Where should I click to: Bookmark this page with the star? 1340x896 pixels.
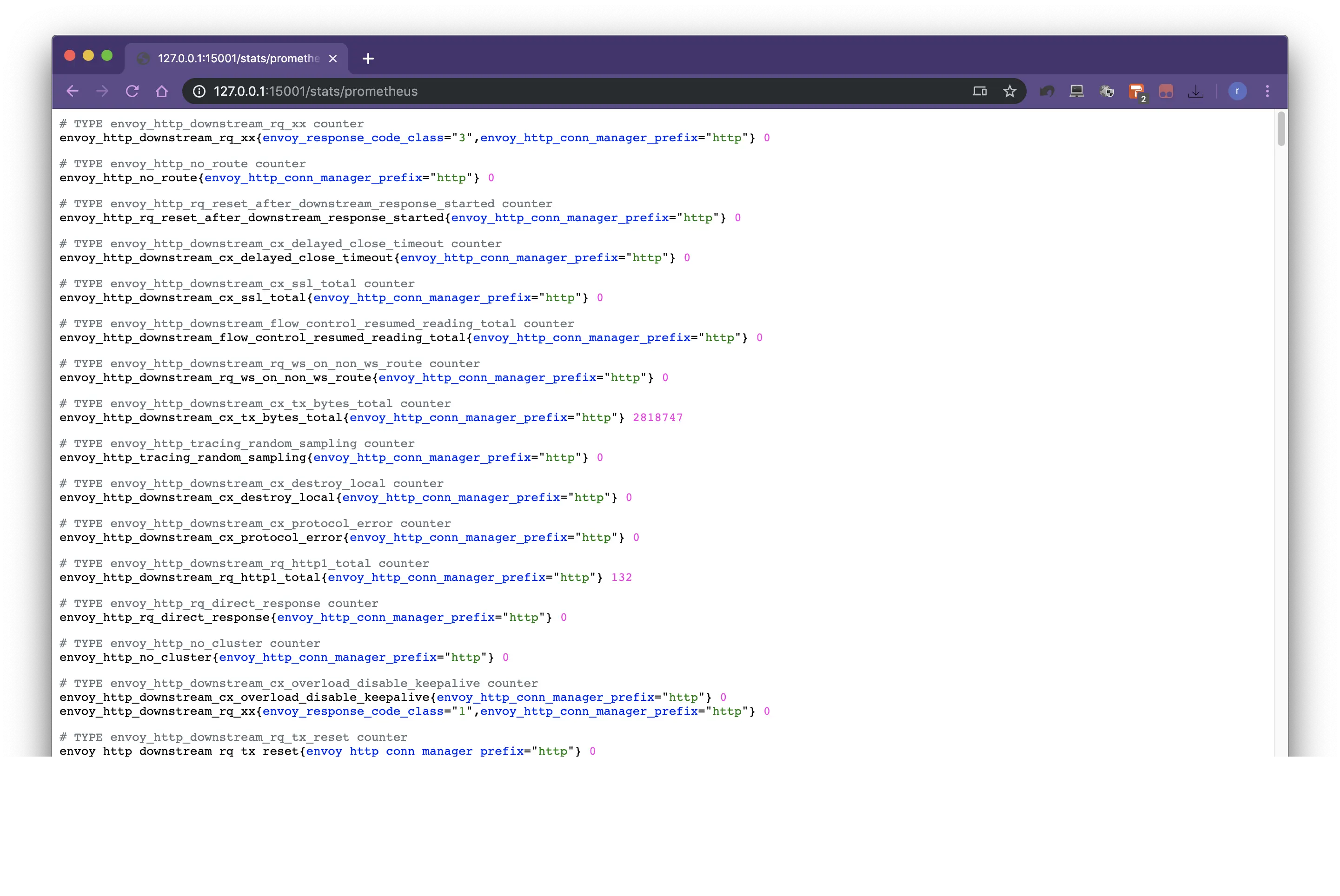(1009, 92)
